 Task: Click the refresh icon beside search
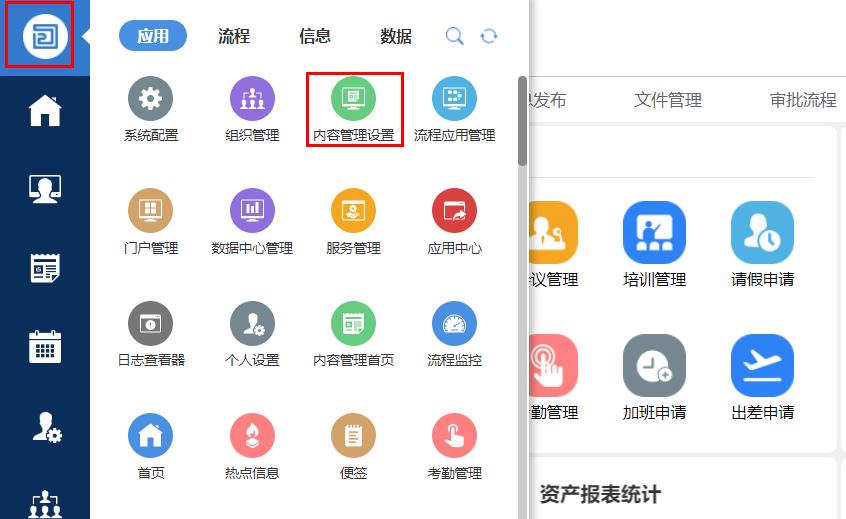pyautogui.click(x=489, y=36)
